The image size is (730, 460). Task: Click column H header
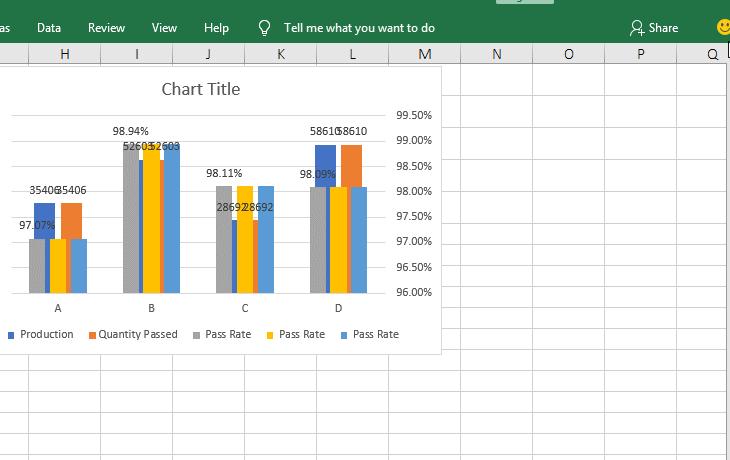65,55
